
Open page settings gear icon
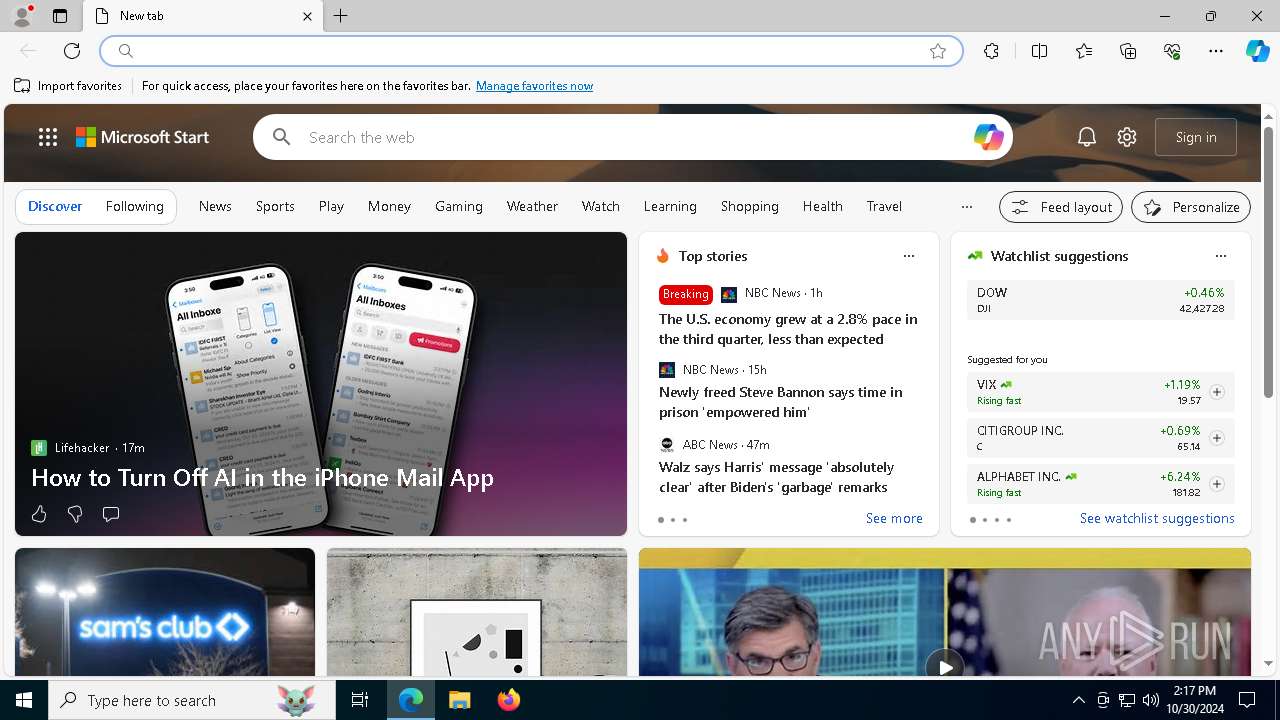(1127, 137)
